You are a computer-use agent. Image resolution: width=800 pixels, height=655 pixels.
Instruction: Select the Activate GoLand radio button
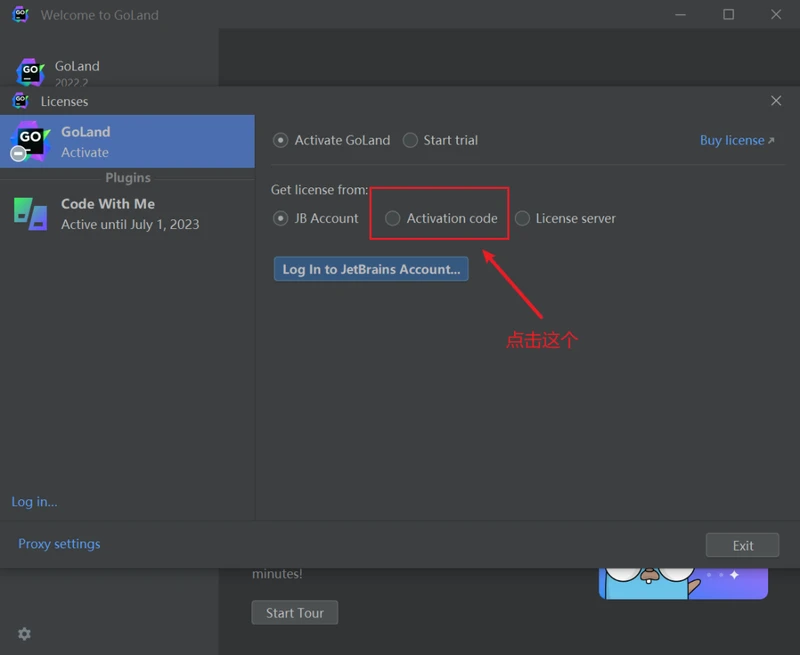click(x=281, y=140)
